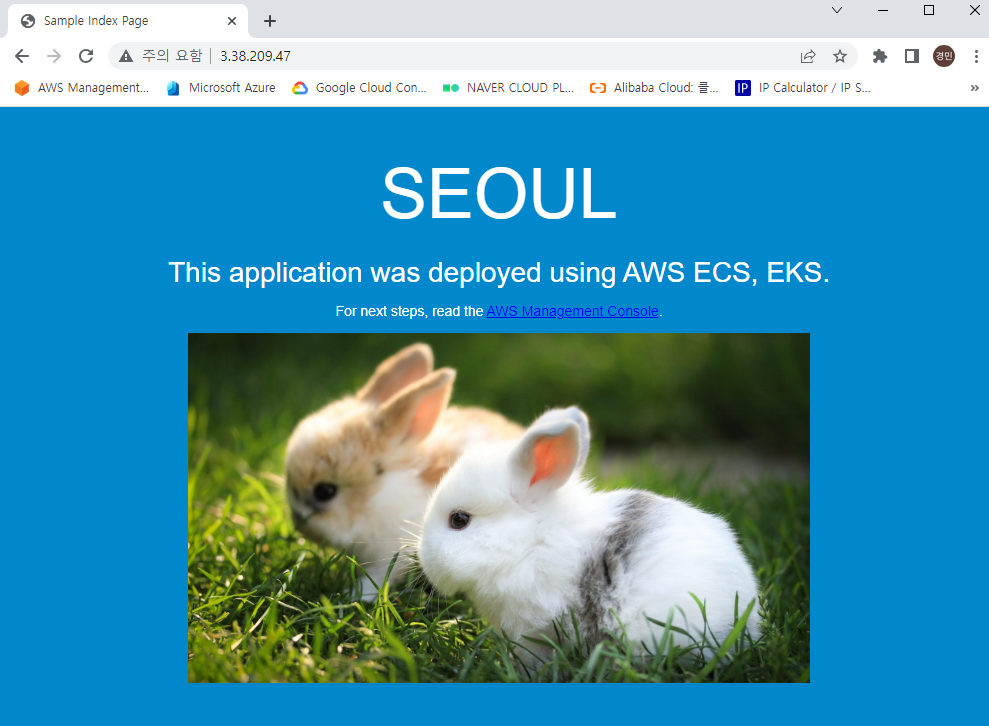
Task: Open the IP Calculator bookmark
Action: pyautogui.click(x=803, y=88)
